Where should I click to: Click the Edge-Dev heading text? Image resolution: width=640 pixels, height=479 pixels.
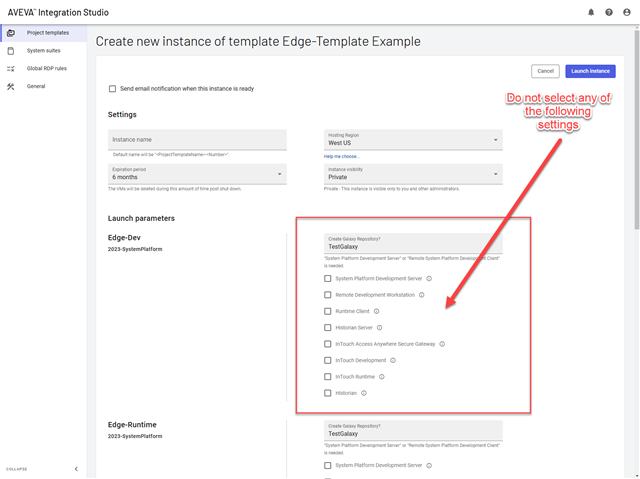[124, 238]
